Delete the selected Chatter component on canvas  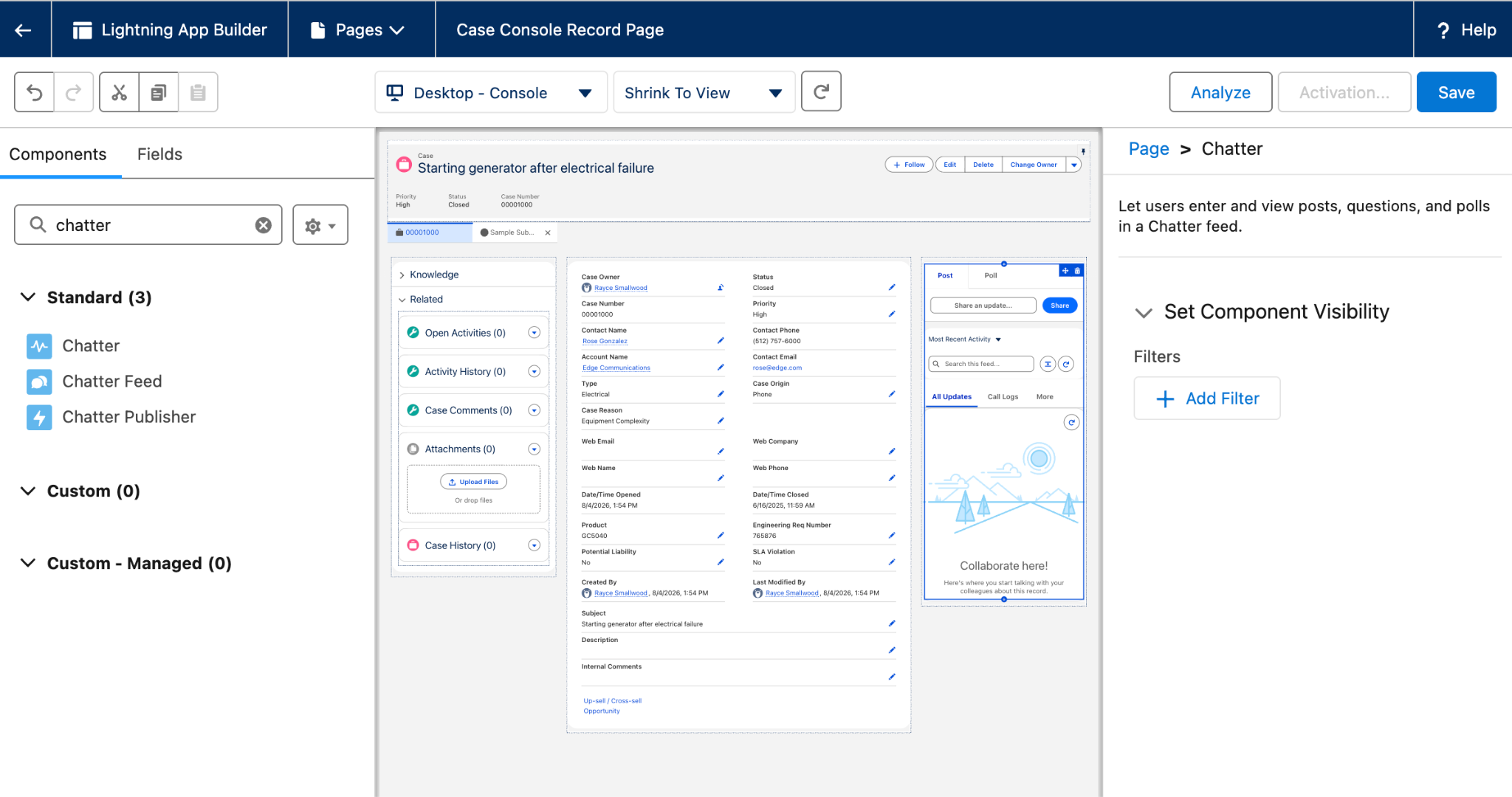(x=1077, y=271)
